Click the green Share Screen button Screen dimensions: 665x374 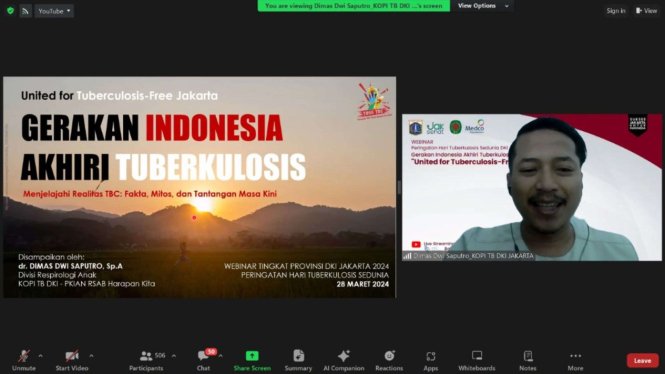(252, 360)
